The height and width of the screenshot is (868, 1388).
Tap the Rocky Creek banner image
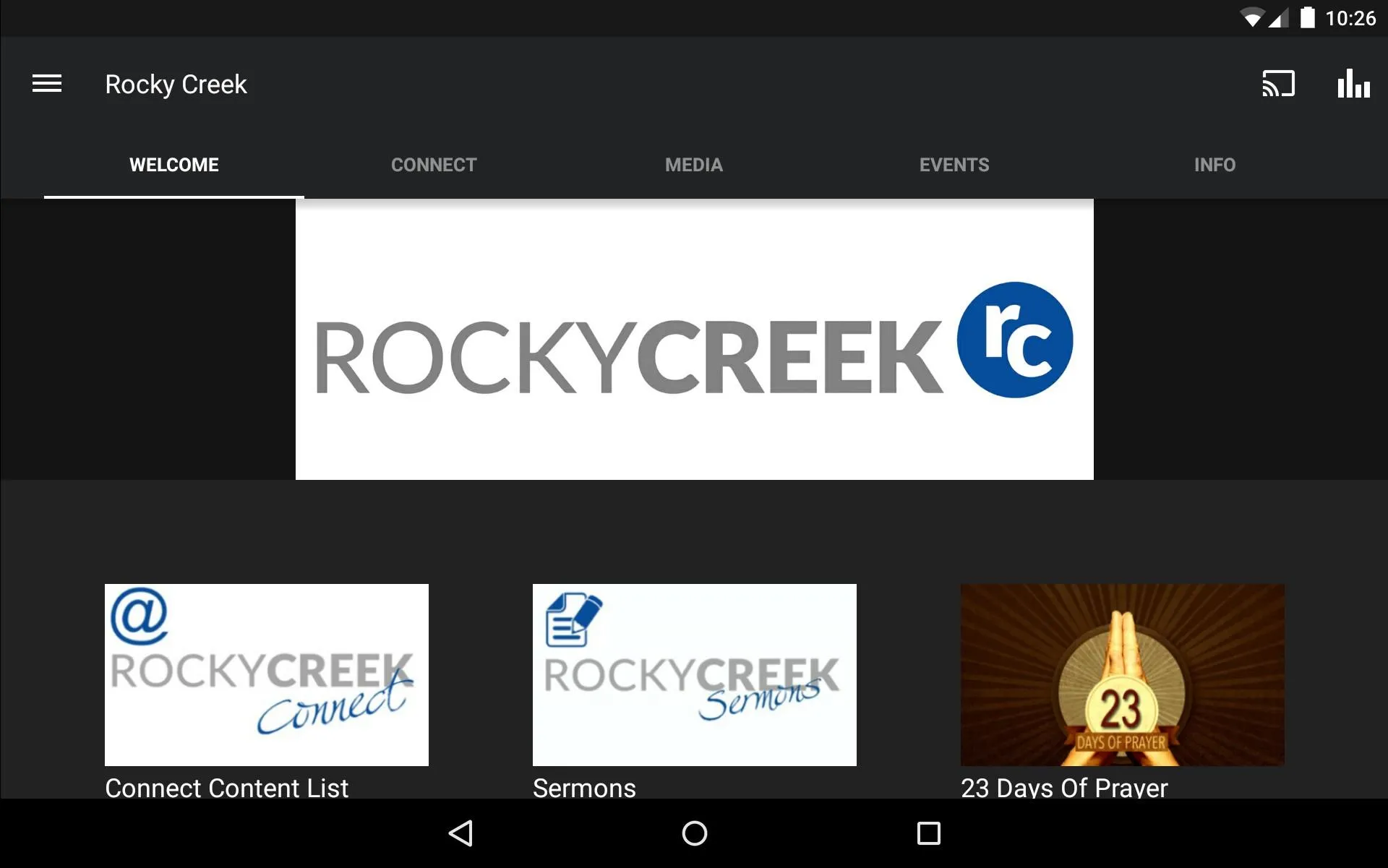694,338
